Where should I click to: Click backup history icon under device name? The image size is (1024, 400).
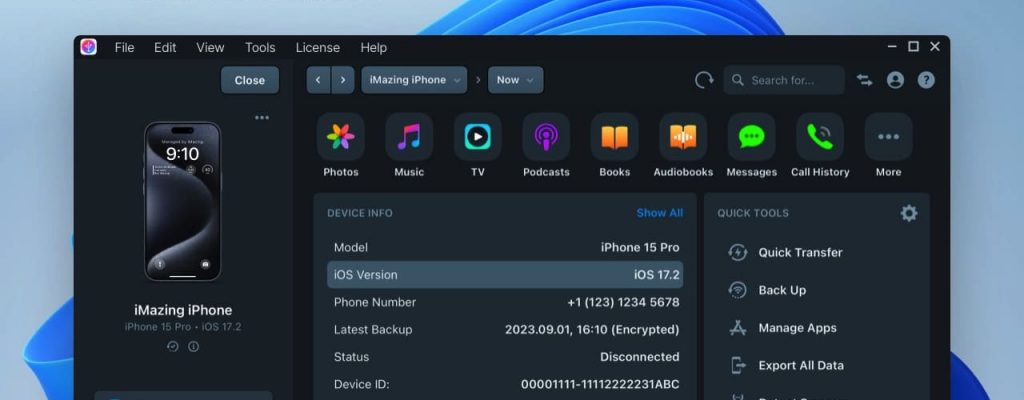(172, 346)
